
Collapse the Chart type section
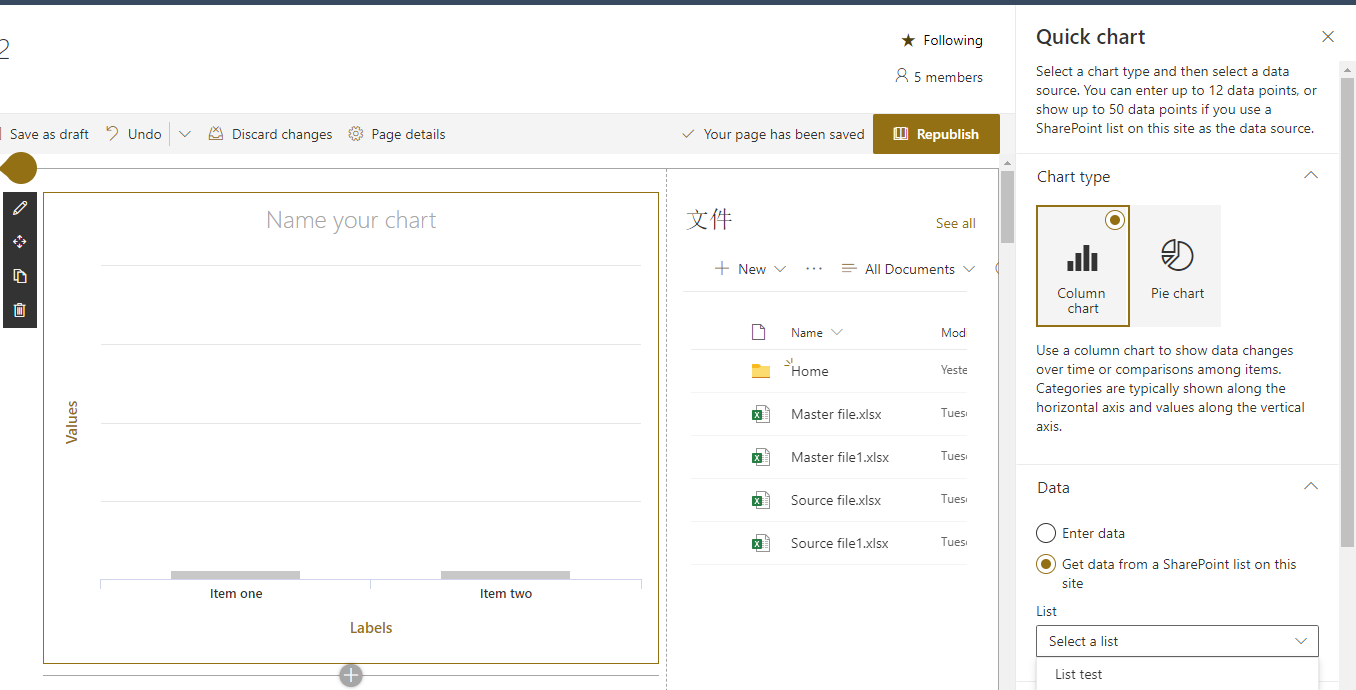pos(1311,176)
